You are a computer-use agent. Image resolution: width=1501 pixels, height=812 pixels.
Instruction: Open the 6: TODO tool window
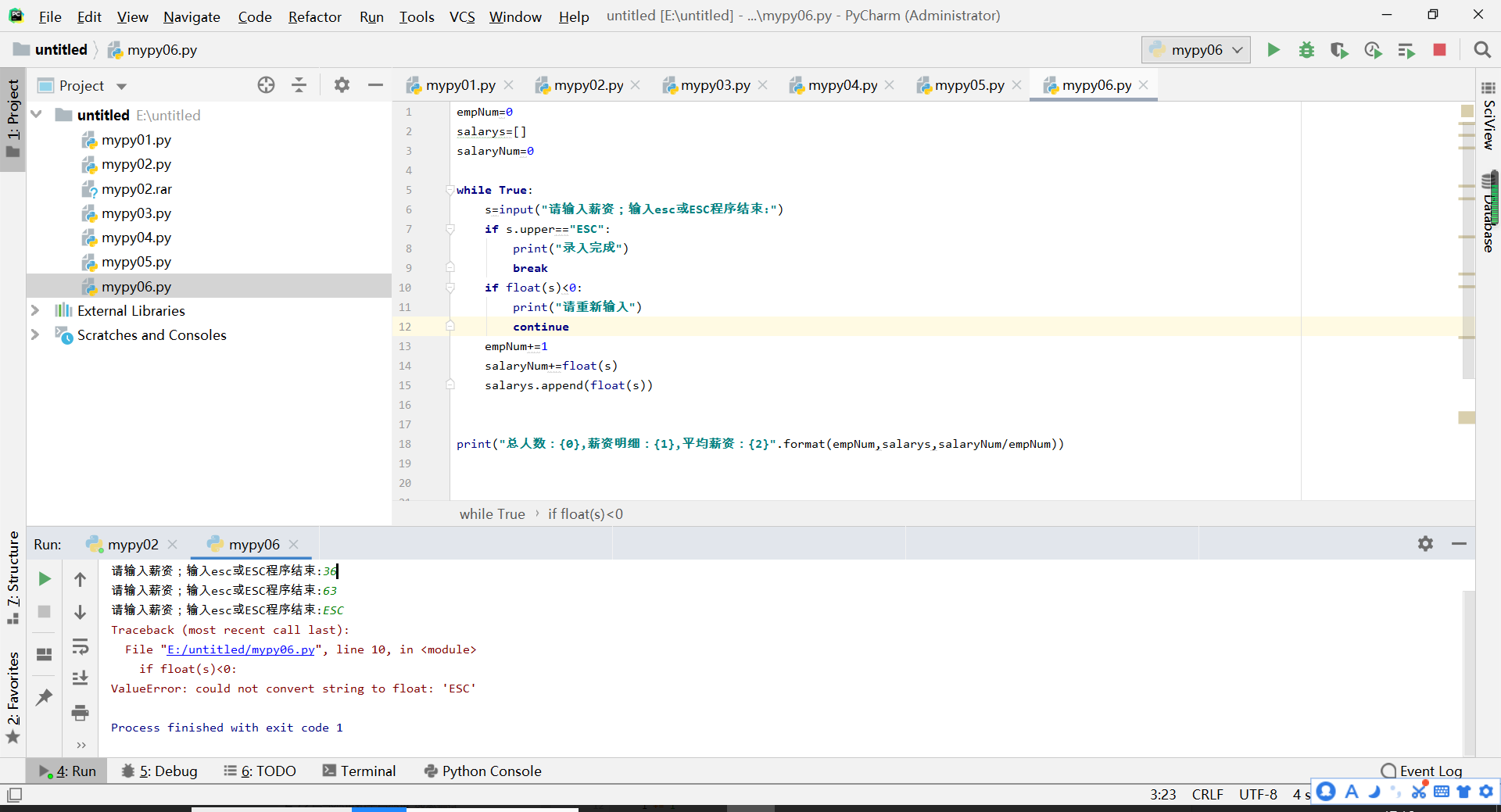click(x=260, y=771)
